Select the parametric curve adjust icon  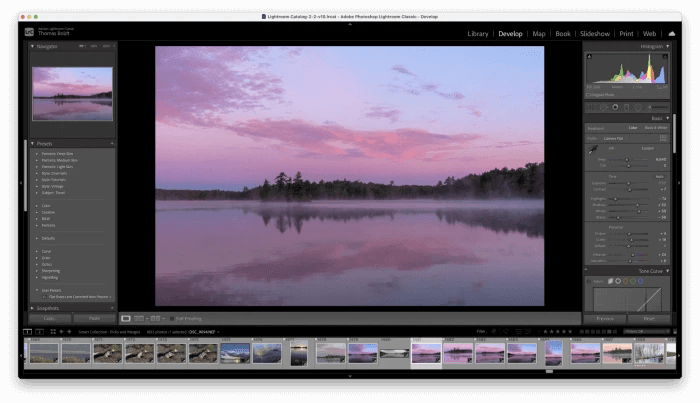610,281
